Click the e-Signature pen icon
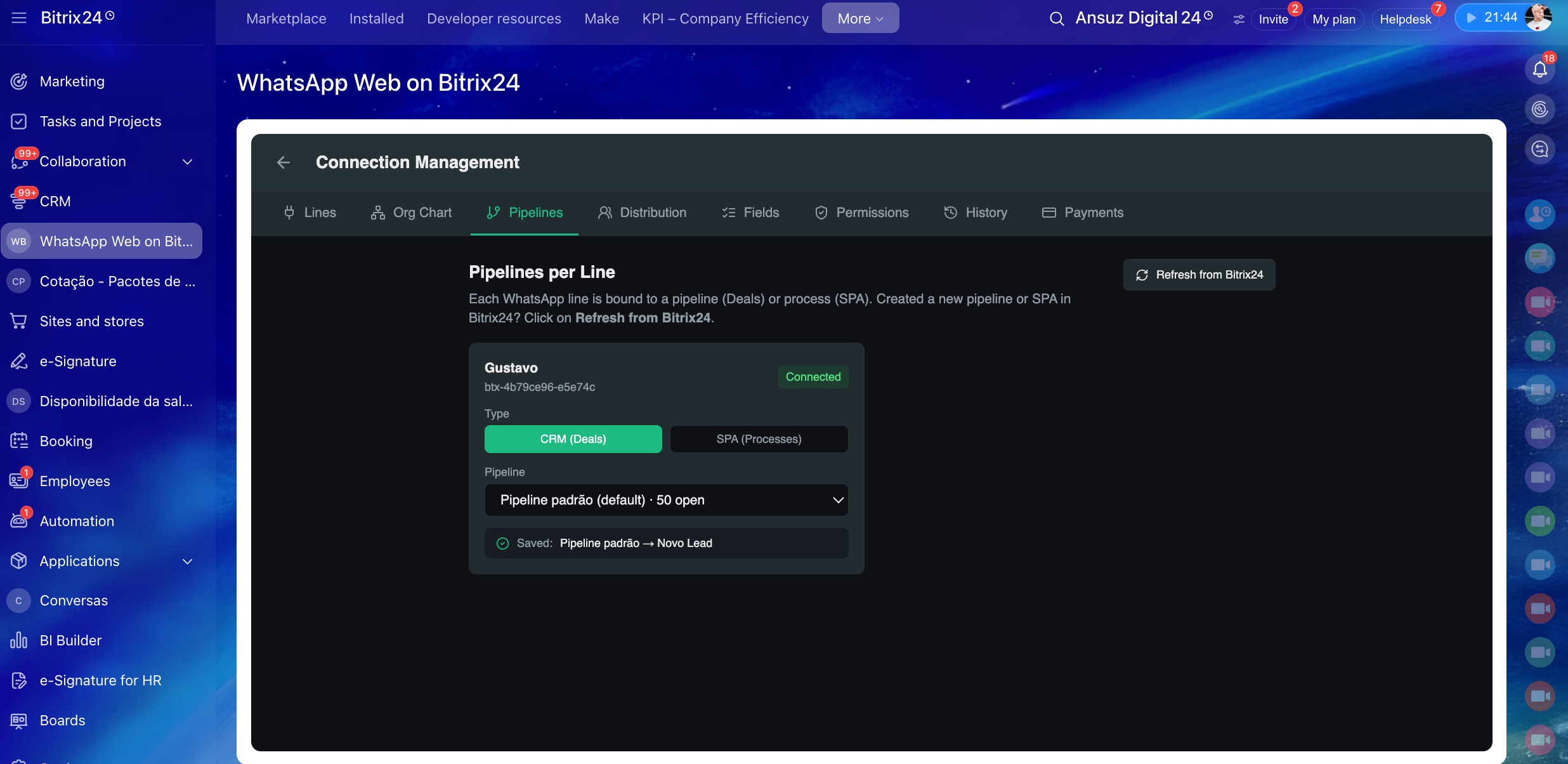 point(19,361)
